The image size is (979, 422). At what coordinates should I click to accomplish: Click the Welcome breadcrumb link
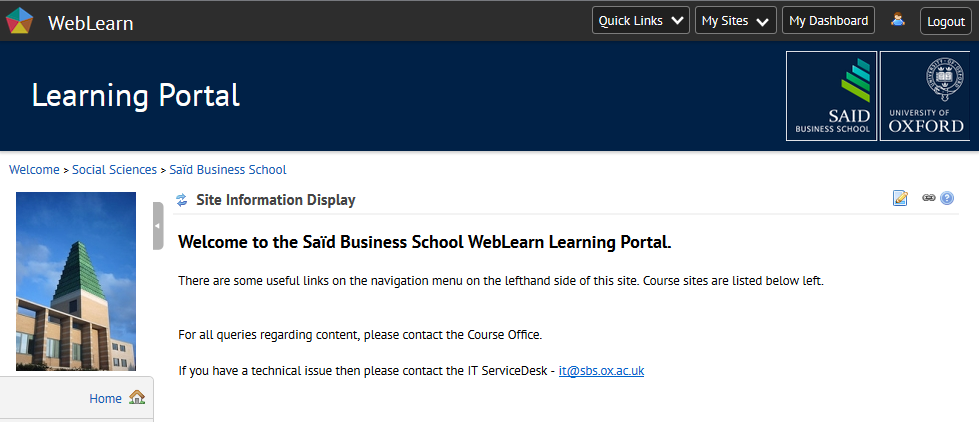point(34,170)
